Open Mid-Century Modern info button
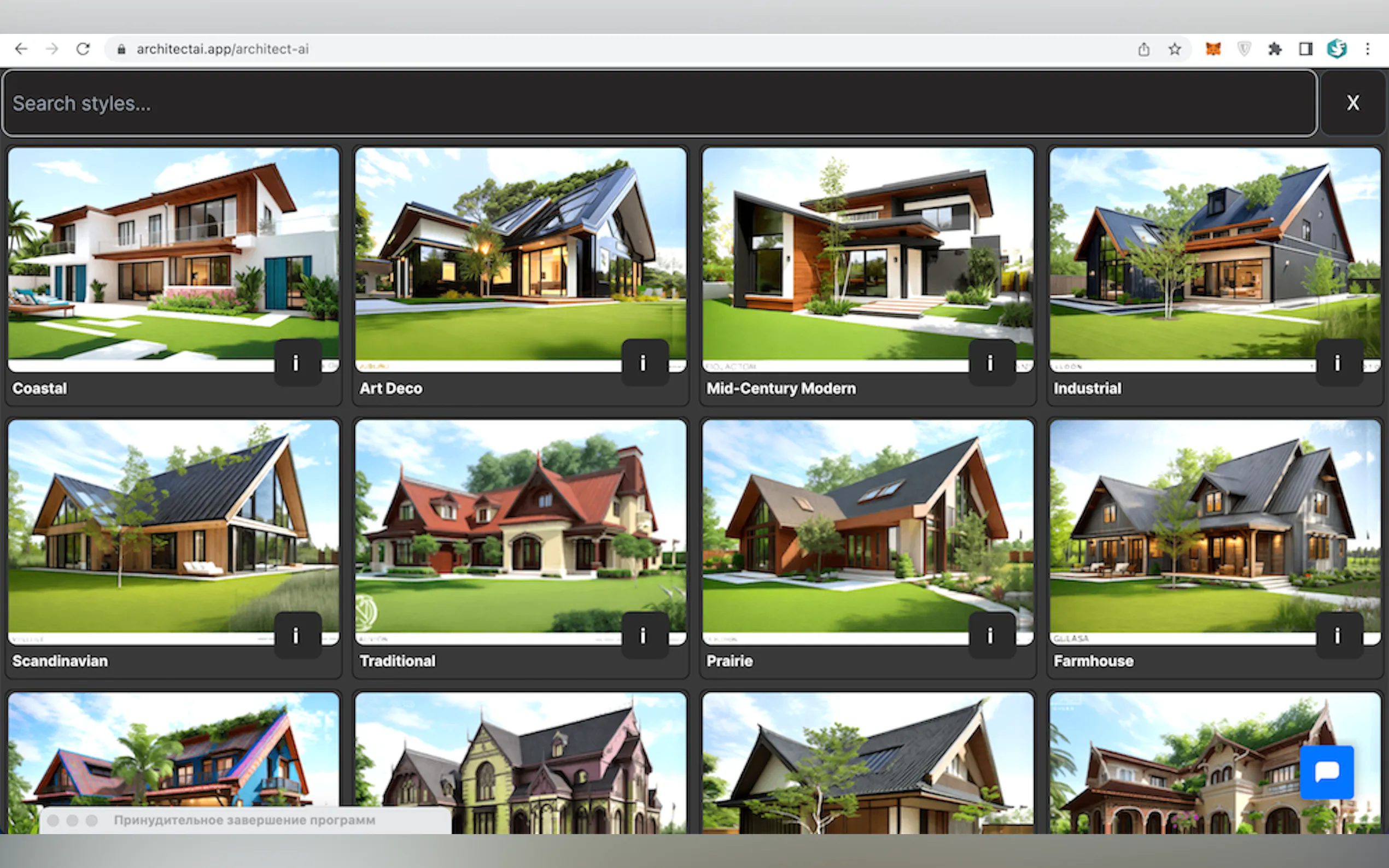The image size is (1389, 868). [990, 362]
